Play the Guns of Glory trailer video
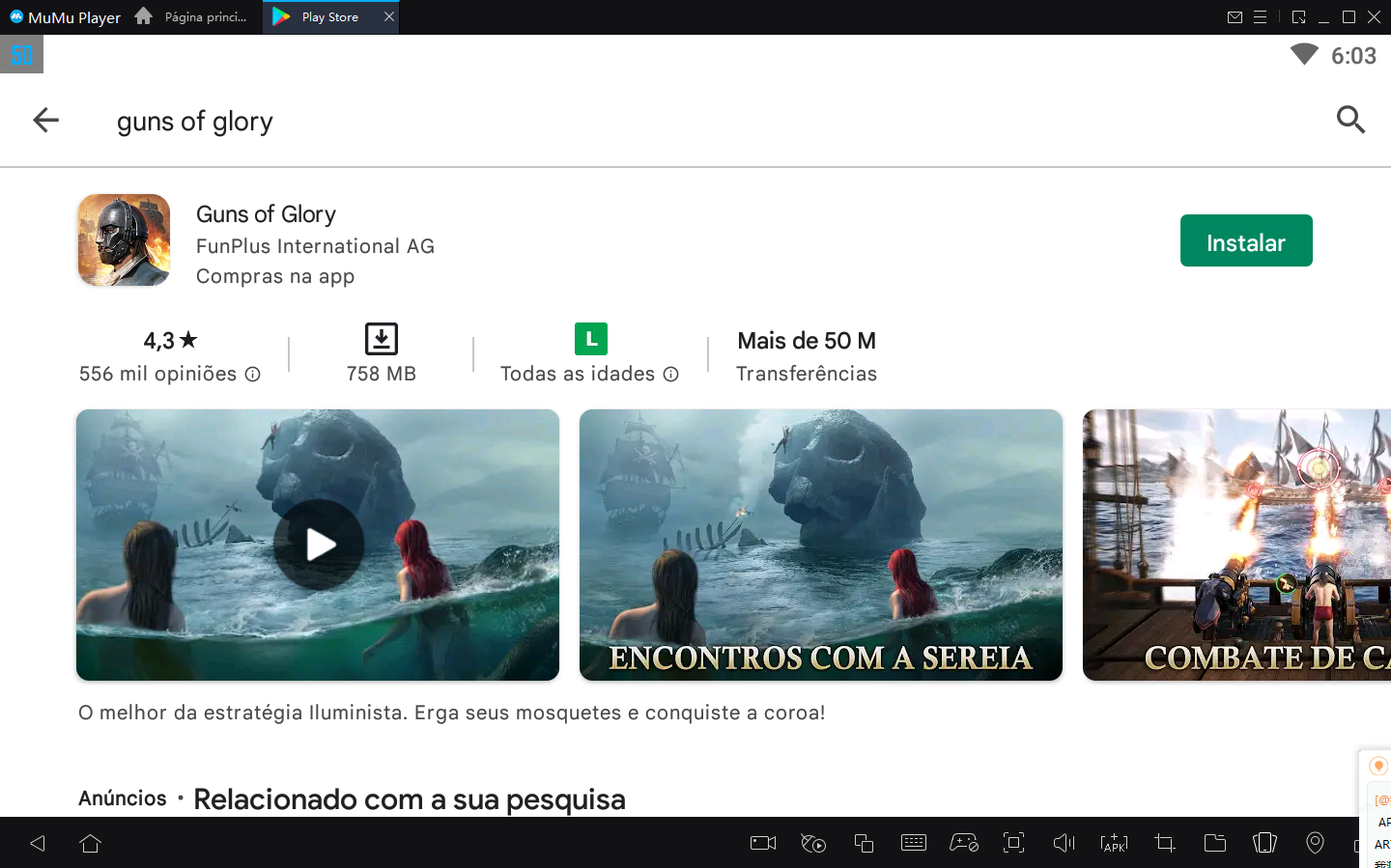 coord(318,545)
